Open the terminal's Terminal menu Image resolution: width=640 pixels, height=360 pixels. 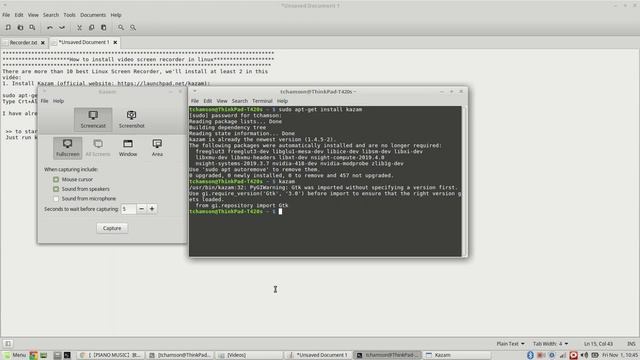coord(262,101)
